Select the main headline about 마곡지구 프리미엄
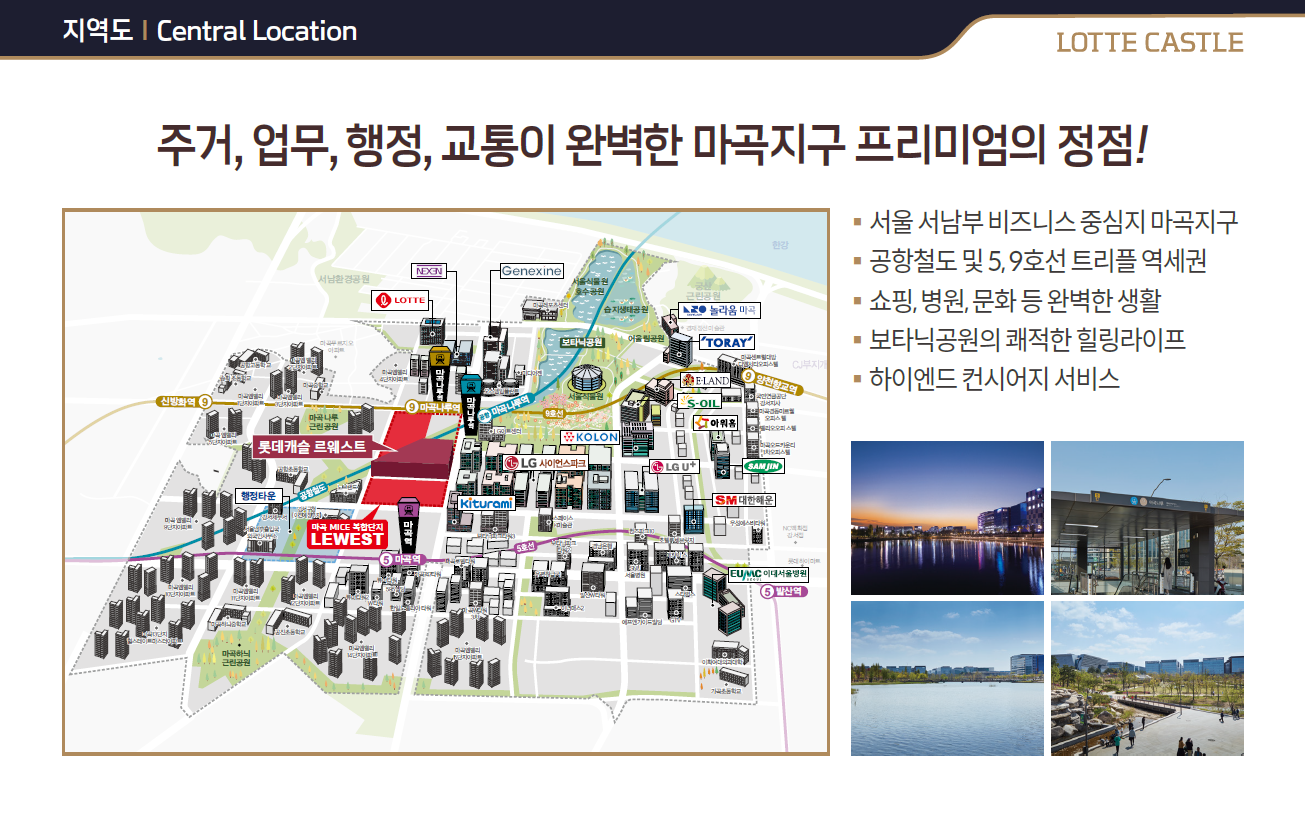The height and width of the screenshot is (819, 1305). 652,147
